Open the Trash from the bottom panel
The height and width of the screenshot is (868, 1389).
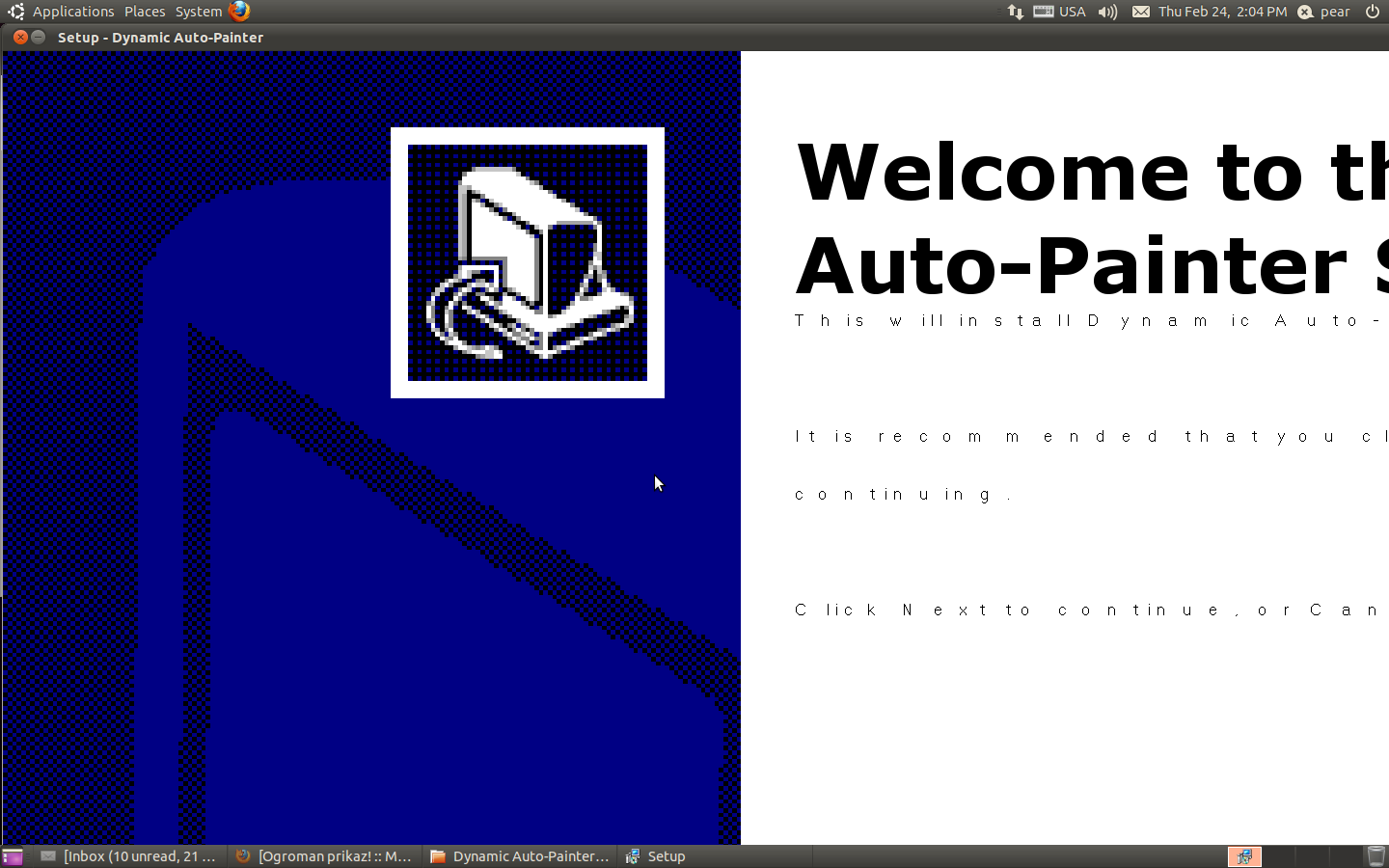coord(1375,856)
